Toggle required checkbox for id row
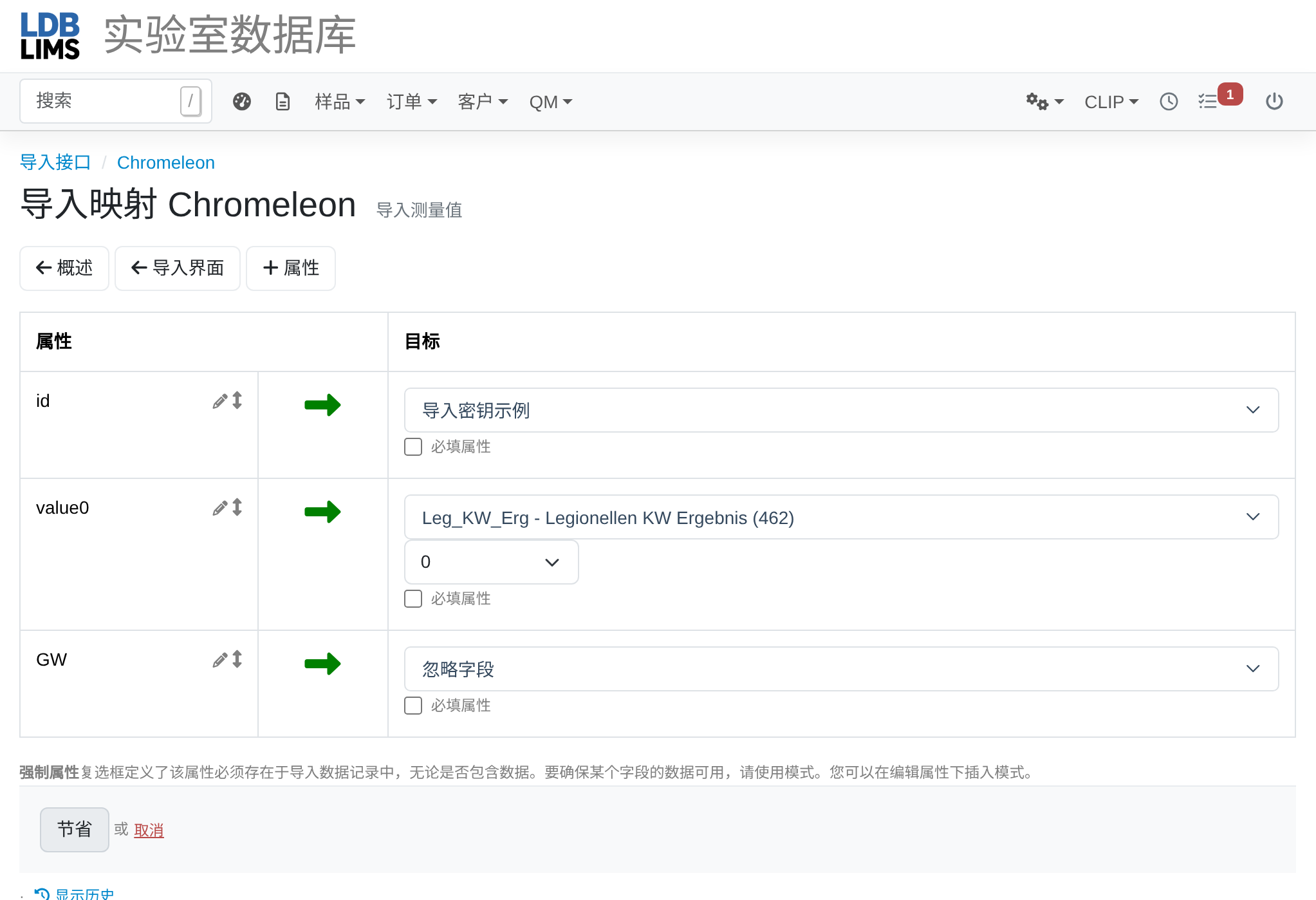Screen dimensions: 1316x900 413,447
